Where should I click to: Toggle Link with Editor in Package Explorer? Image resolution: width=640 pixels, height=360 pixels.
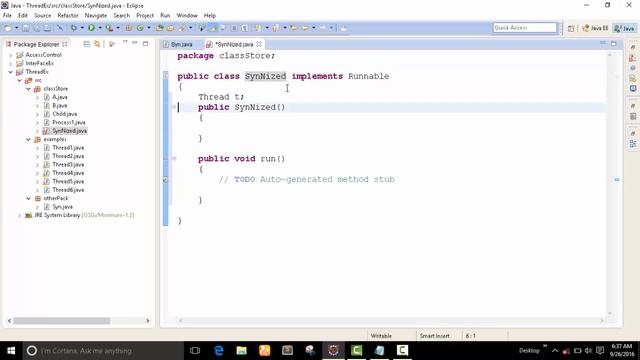point(97,44)
